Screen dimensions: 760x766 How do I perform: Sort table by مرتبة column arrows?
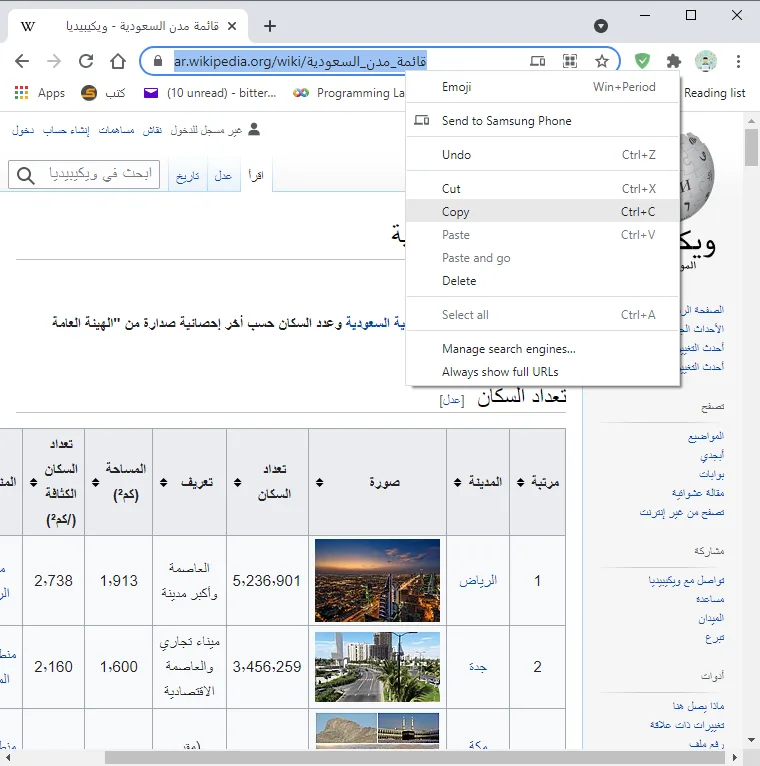(521, 482)
